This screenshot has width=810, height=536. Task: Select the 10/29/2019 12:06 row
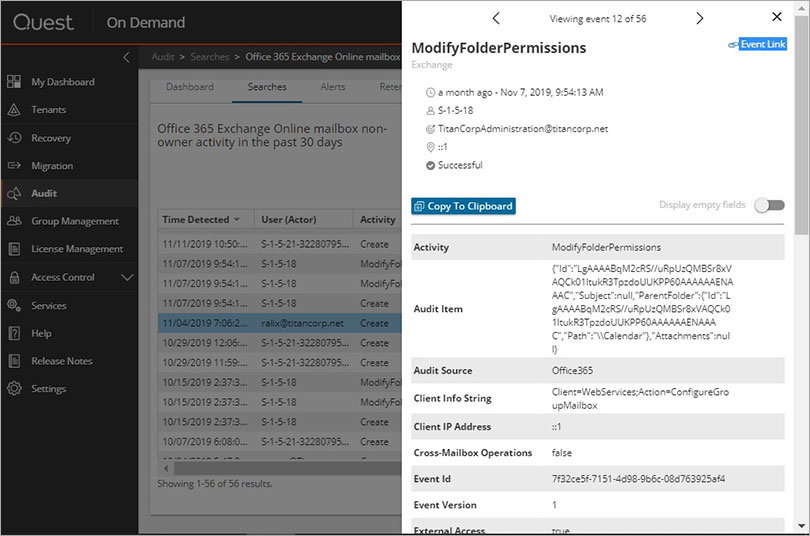[279, 343]
